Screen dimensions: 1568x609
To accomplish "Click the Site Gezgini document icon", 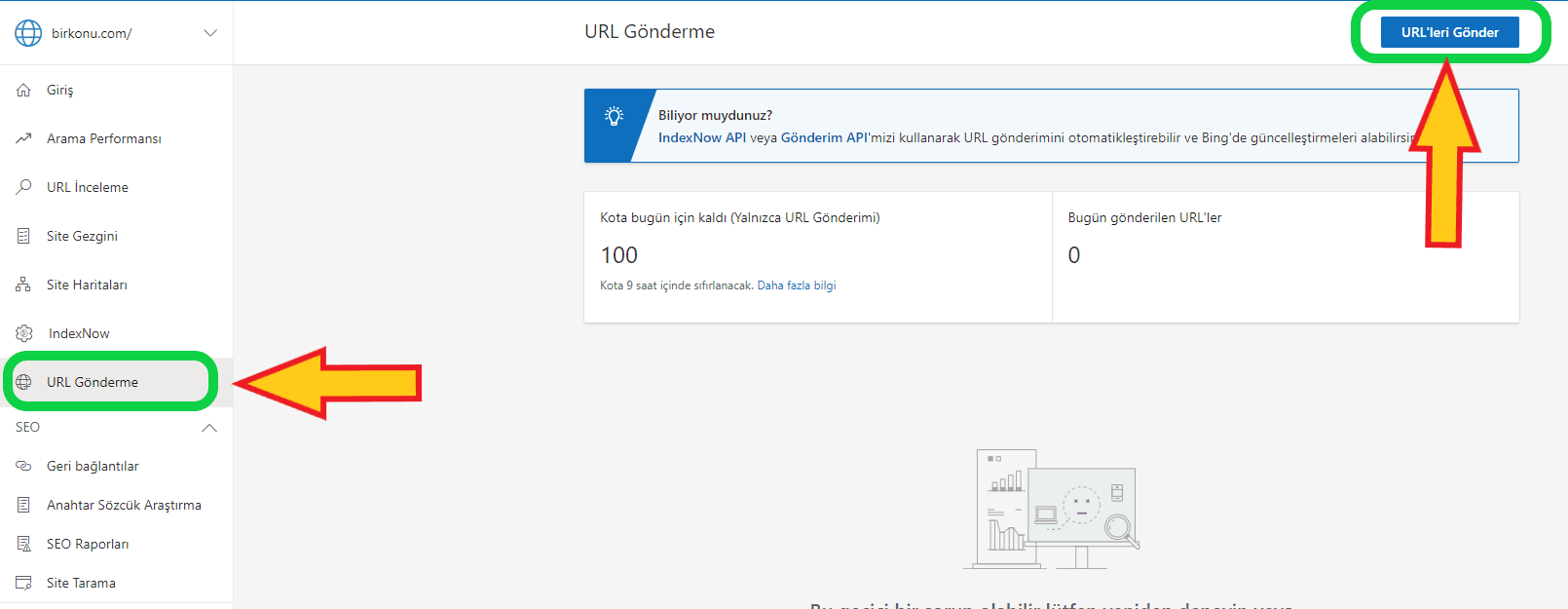I will click(x=23, y=236).
